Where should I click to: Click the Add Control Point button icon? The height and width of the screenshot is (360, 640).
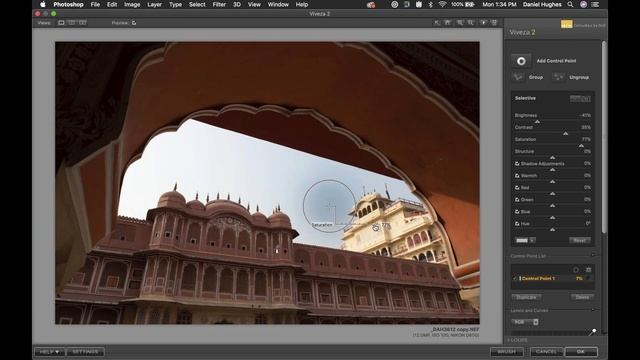click(x=521, y=61)
